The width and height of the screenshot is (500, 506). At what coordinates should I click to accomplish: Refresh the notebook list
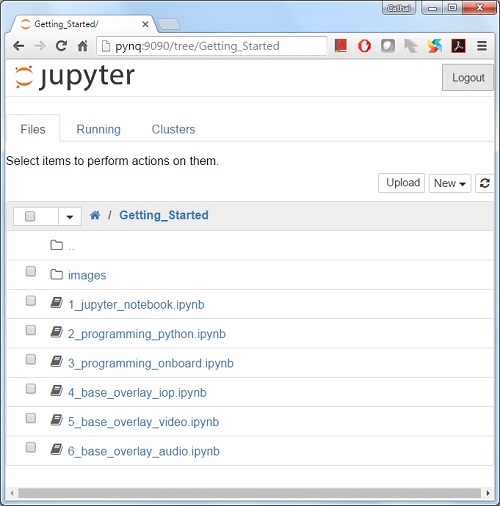484,183
